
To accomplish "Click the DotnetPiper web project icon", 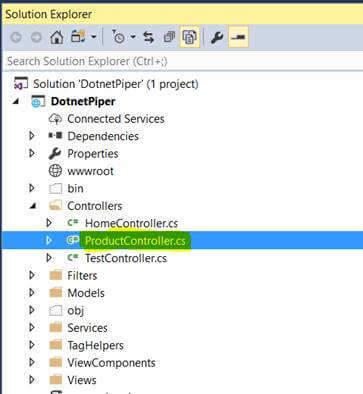I will pos(38,101).
